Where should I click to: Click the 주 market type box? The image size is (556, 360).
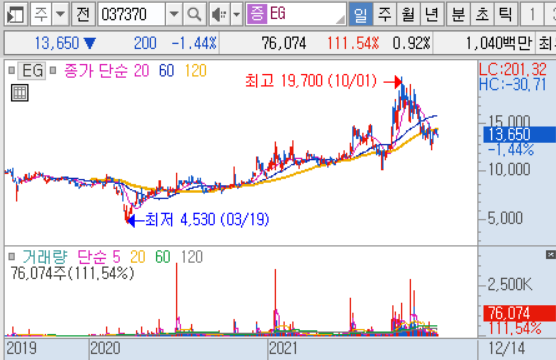41,15
